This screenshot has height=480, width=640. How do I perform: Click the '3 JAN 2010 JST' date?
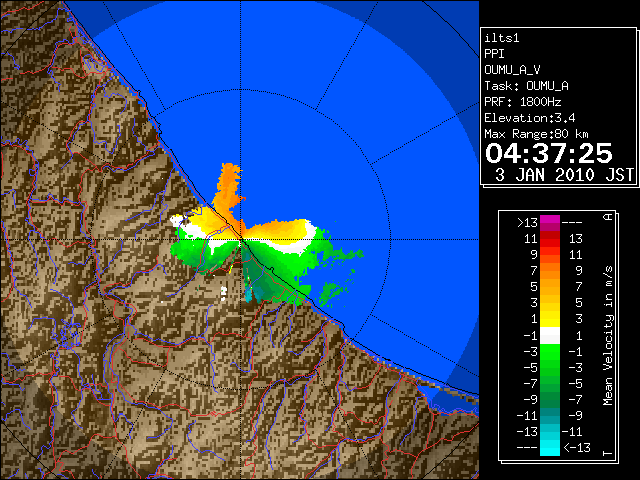tap(565, 175)
